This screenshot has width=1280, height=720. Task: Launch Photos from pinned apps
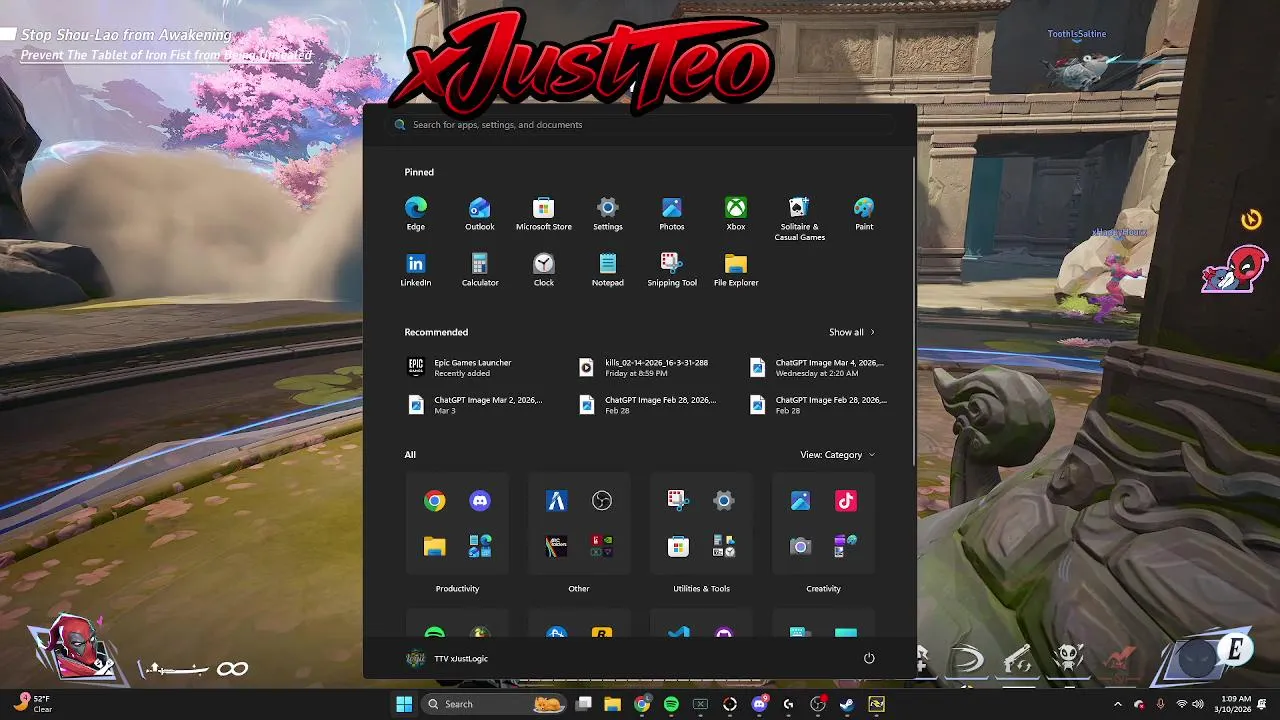pyautogui.click(x=671, y=213)
